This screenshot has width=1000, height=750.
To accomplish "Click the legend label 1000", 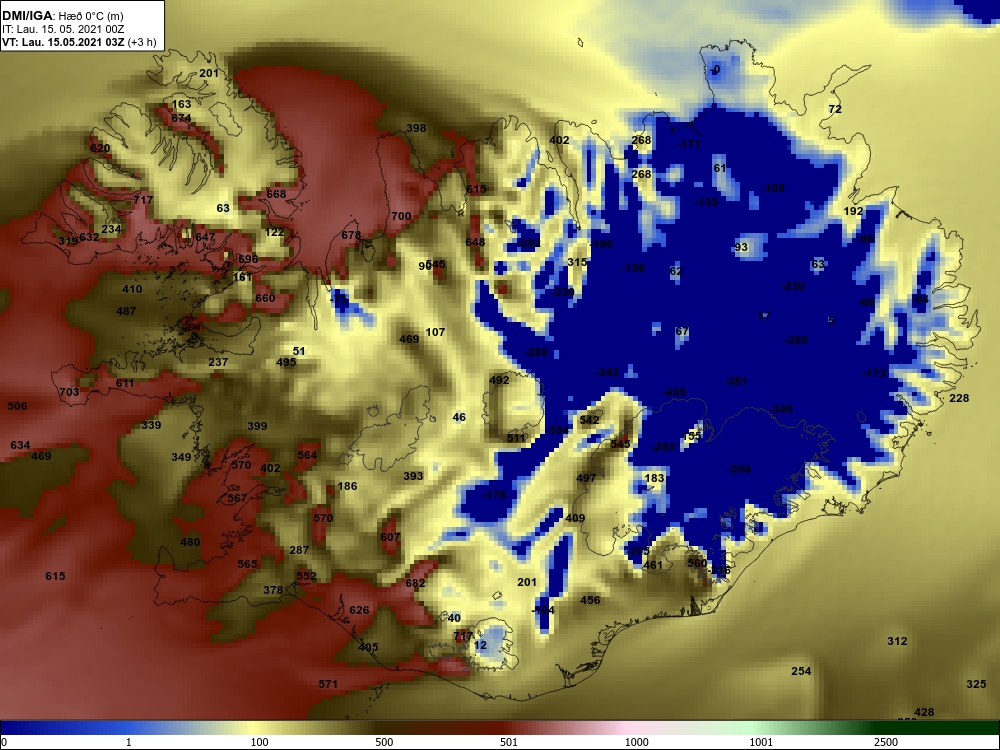I will pos(636,742).
